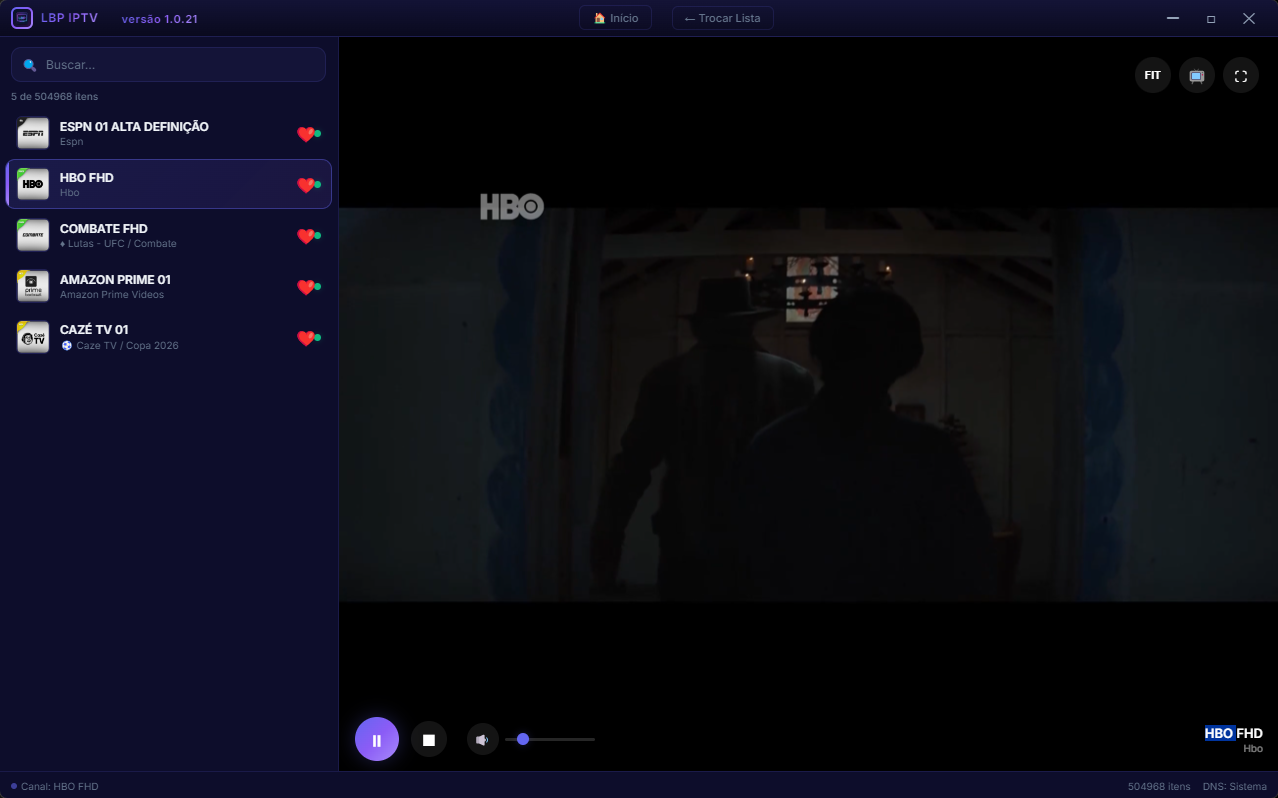Click the video playback area
Screen dimensions: 1278x798
pos(808,404)
